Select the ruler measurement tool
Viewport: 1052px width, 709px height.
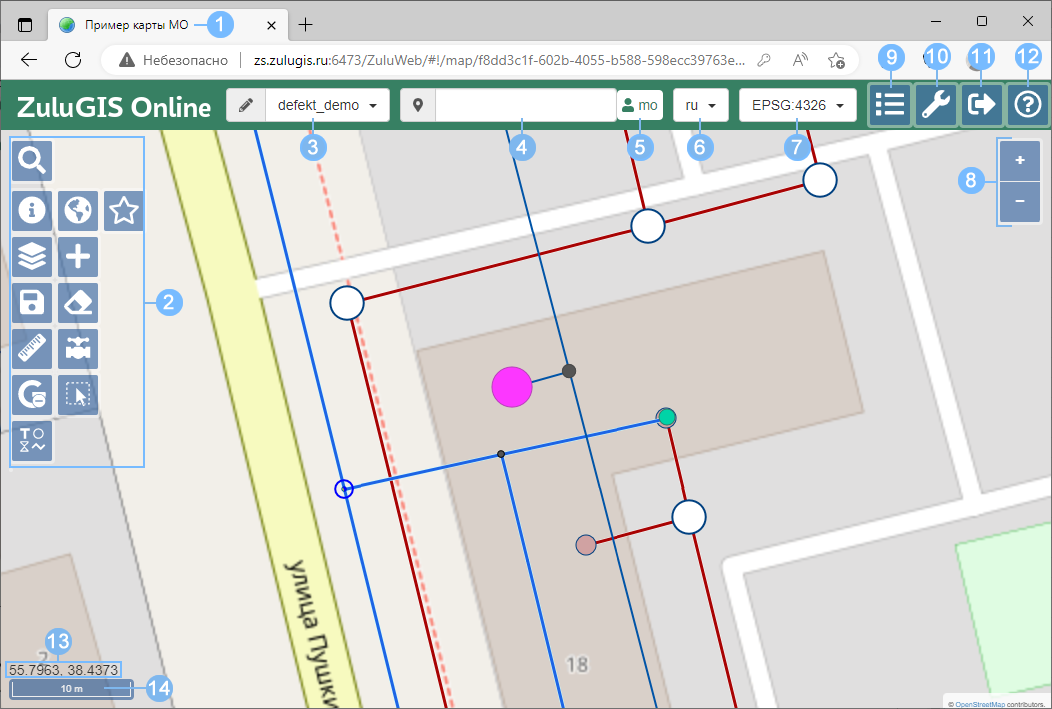click(x=32, y=349)
